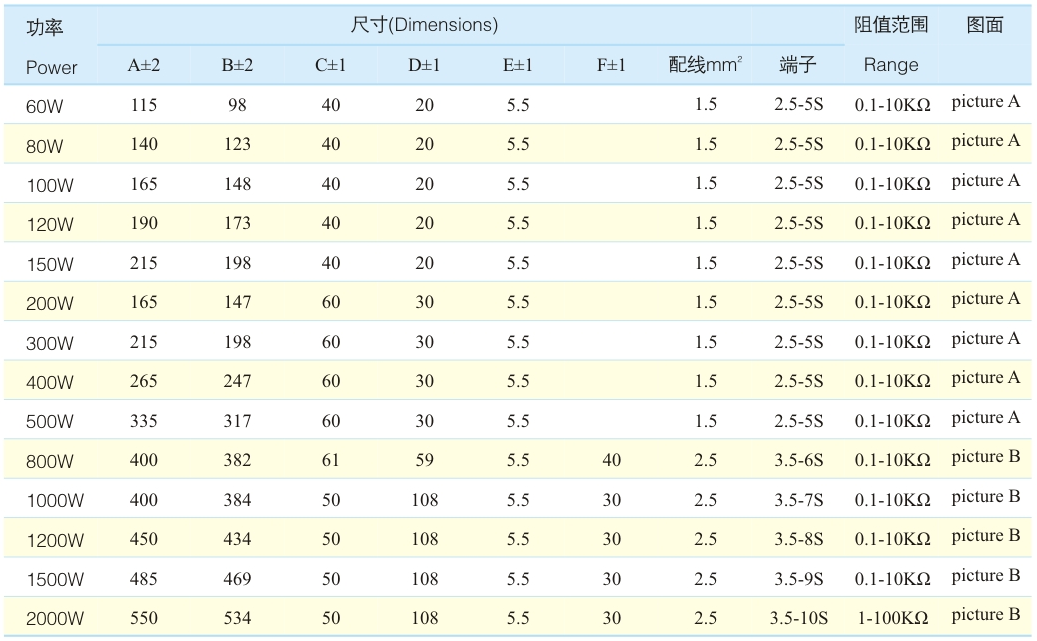Click value 469 in the 1500W row

237,579
